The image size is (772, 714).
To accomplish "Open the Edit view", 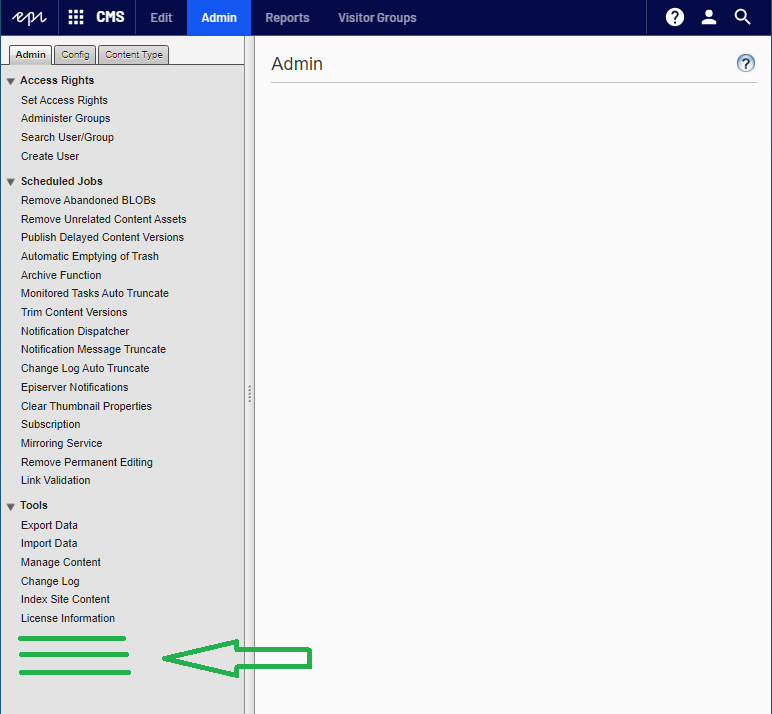I will pos(161,17).
